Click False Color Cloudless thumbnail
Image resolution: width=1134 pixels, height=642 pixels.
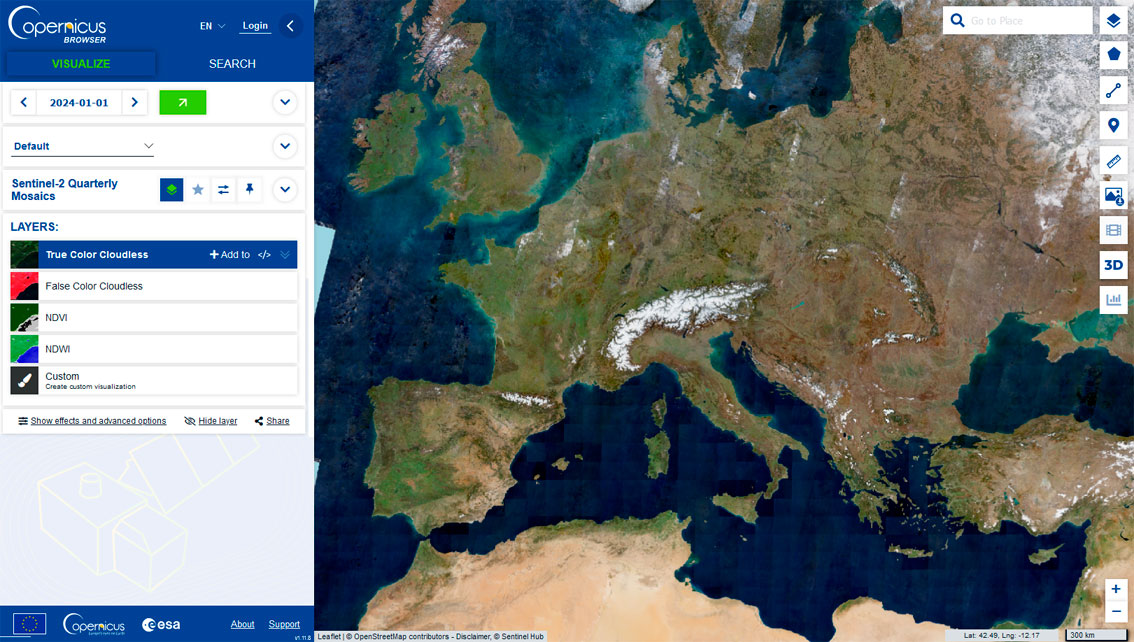point(25,286)
